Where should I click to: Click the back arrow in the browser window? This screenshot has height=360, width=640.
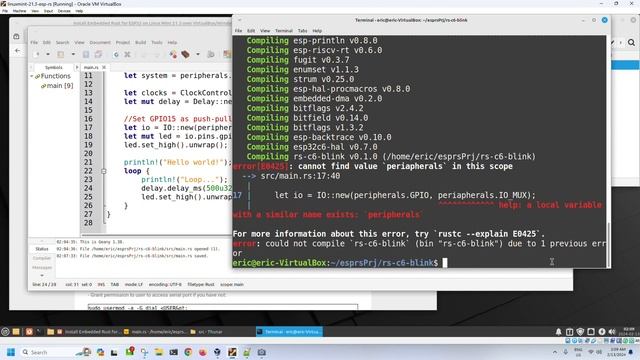click(x=17, y=51)
